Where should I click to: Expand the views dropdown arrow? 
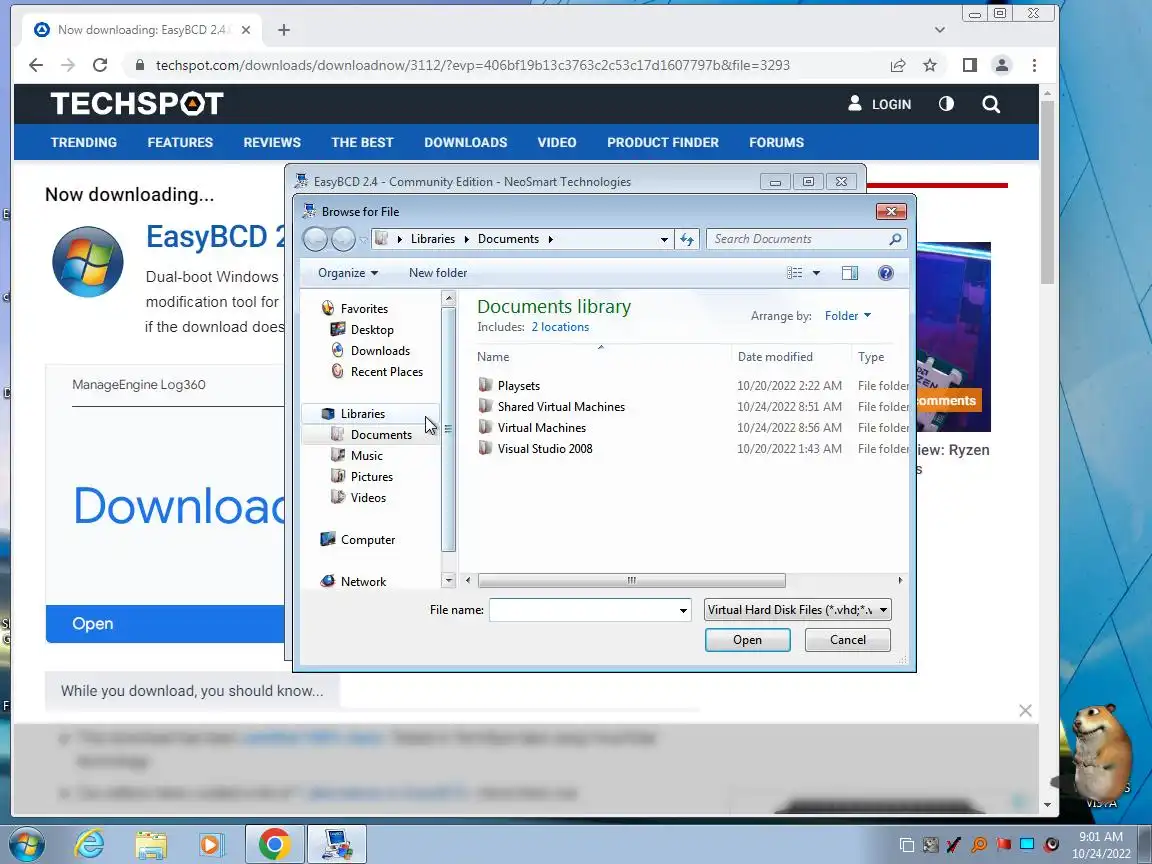pos(816,273)
